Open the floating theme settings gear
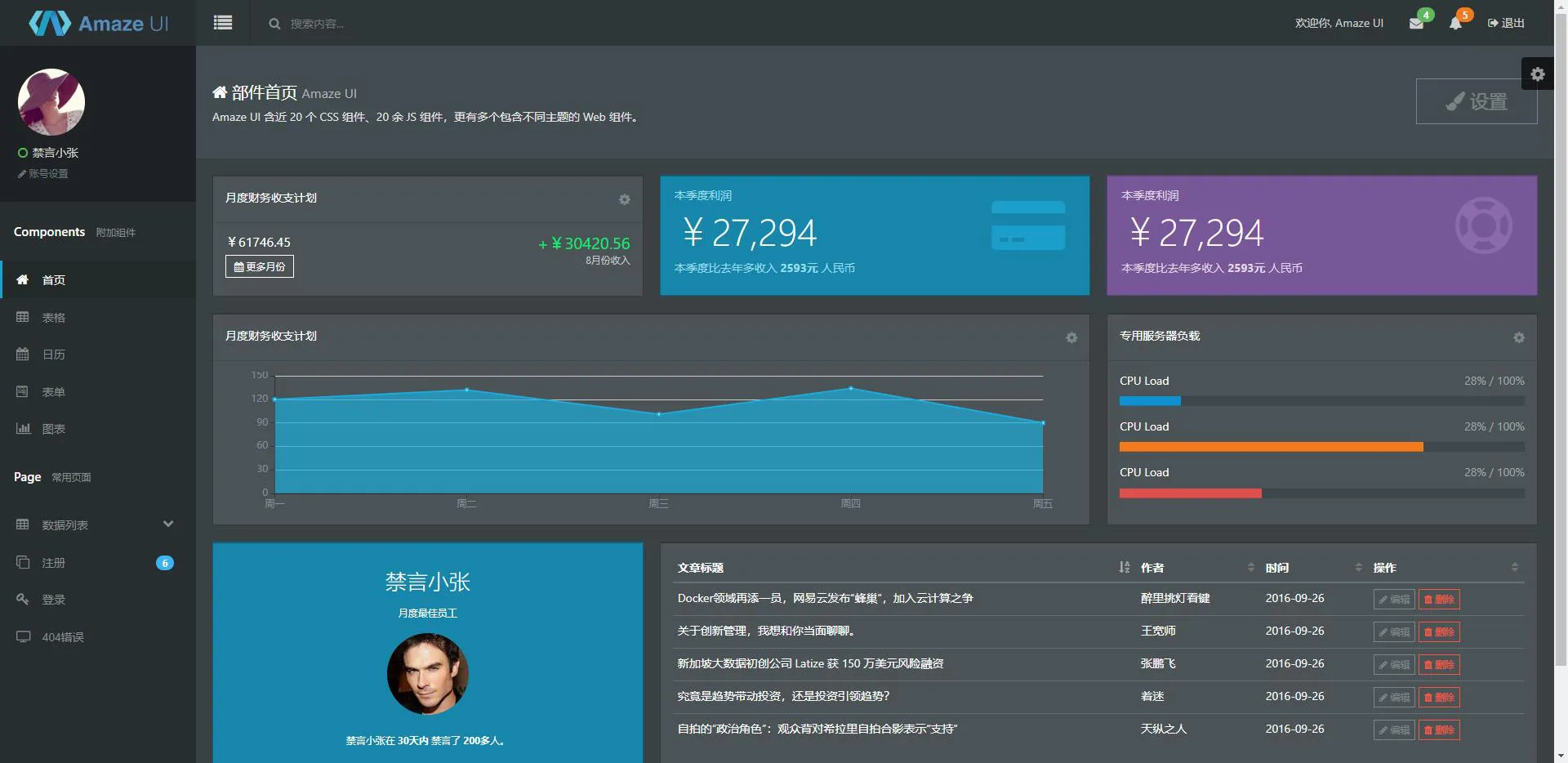 coord(1538,74)
